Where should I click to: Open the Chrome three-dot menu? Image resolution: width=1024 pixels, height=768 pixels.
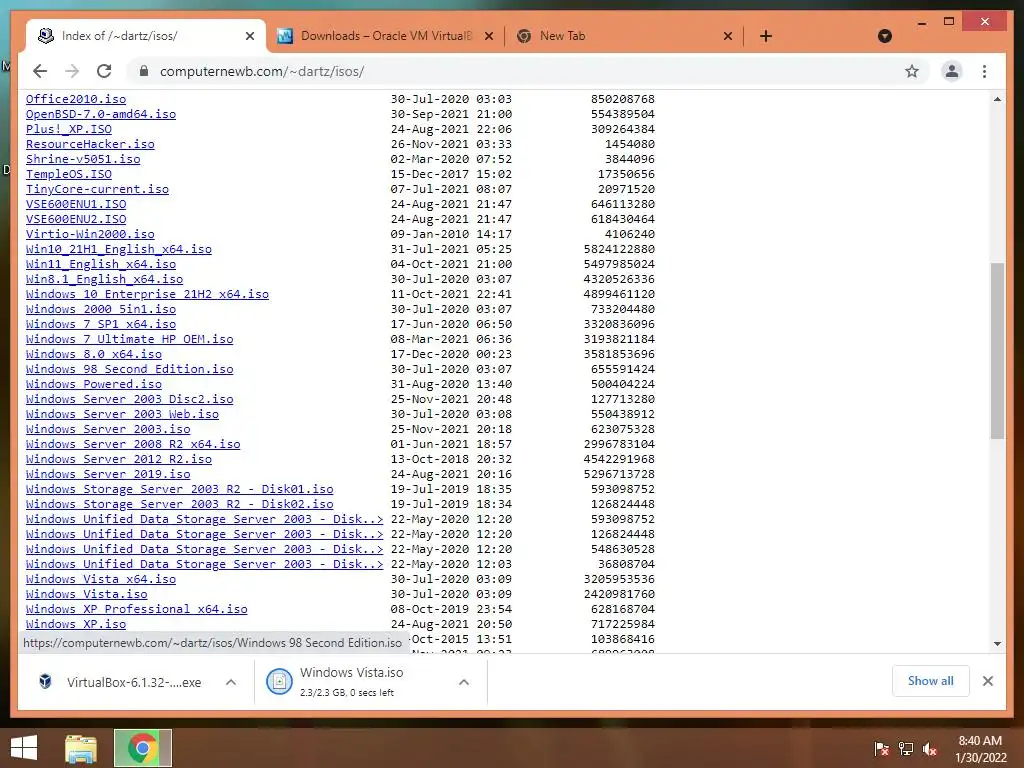coord(984,71)
